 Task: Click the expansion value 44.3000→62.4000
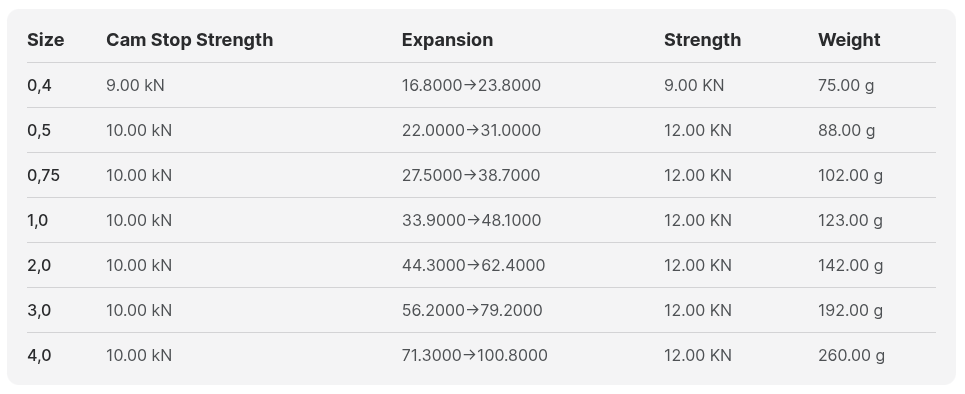473,265
